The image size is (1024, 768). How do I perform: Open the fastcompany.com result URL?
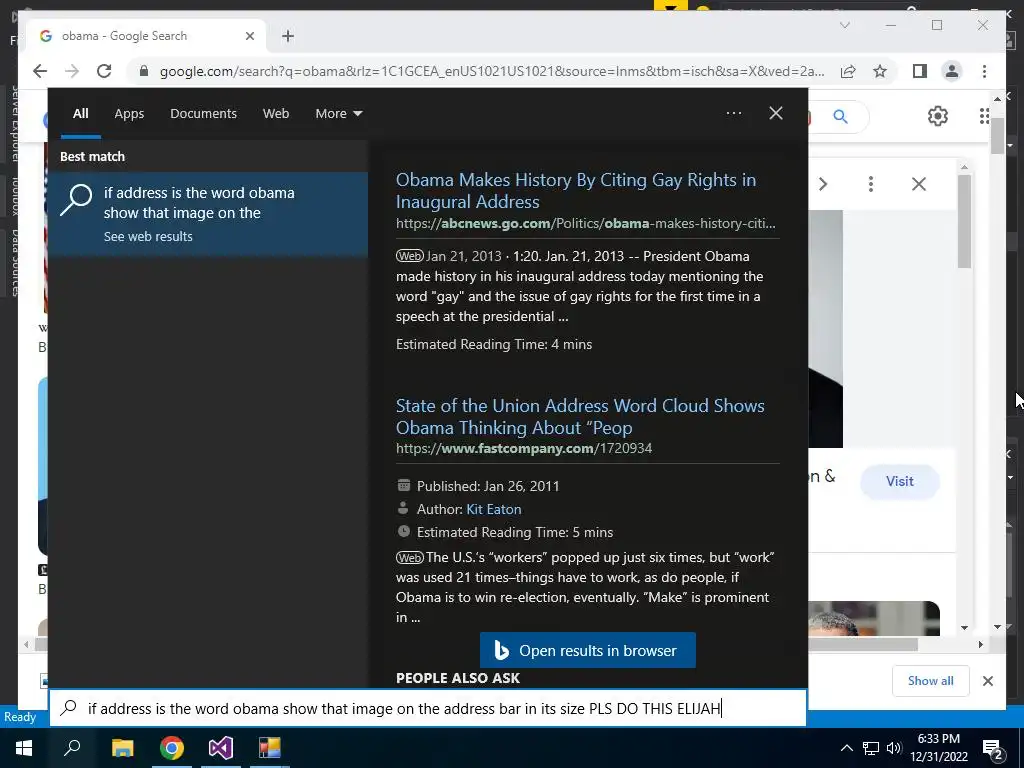[523, 449]
